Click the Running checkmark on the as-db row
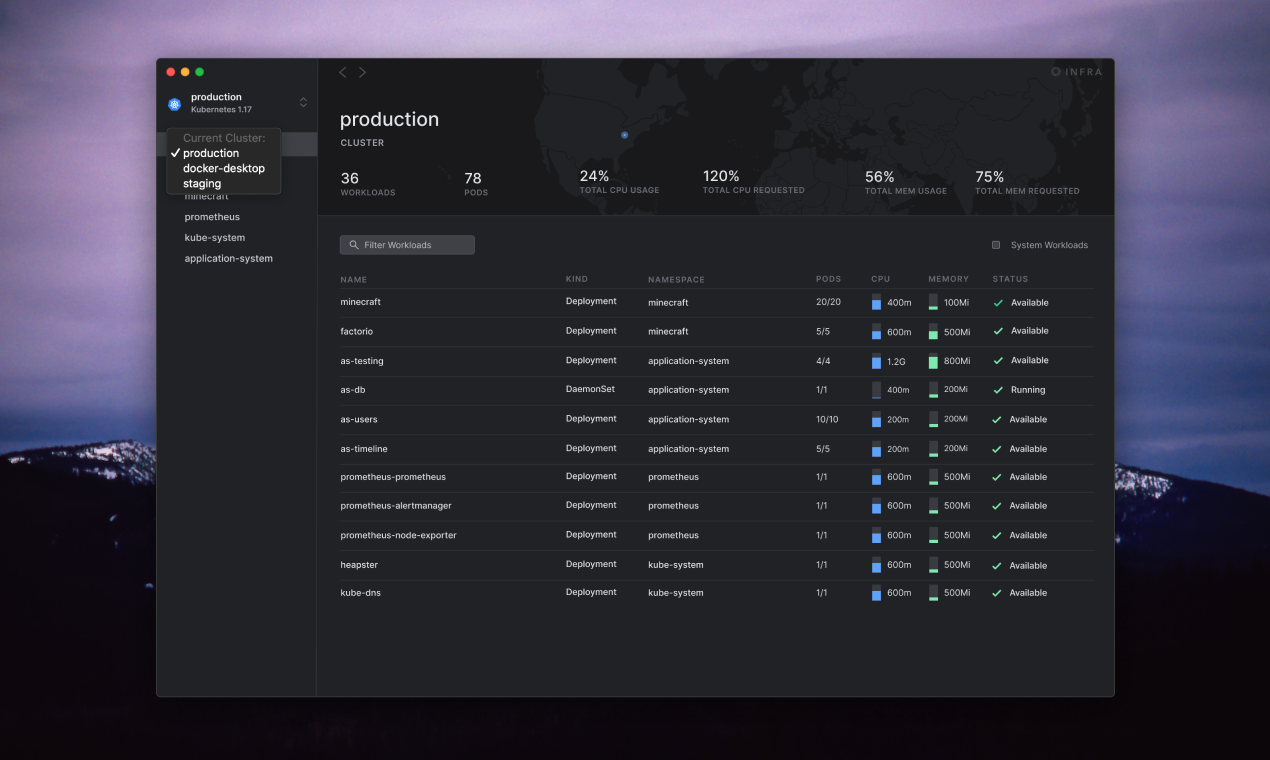The image size is (1270, 760). (996, 390)
